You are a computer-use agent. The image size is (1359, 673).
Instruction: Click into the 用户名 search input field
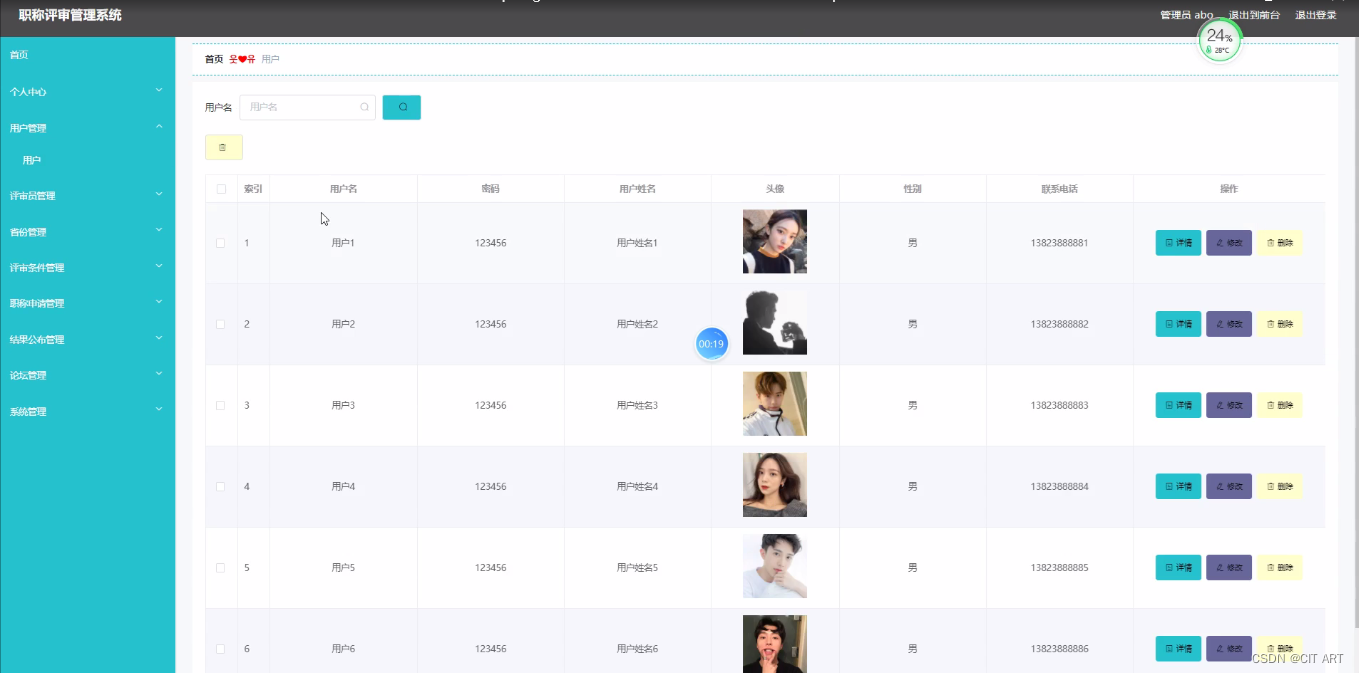point(307,107)
